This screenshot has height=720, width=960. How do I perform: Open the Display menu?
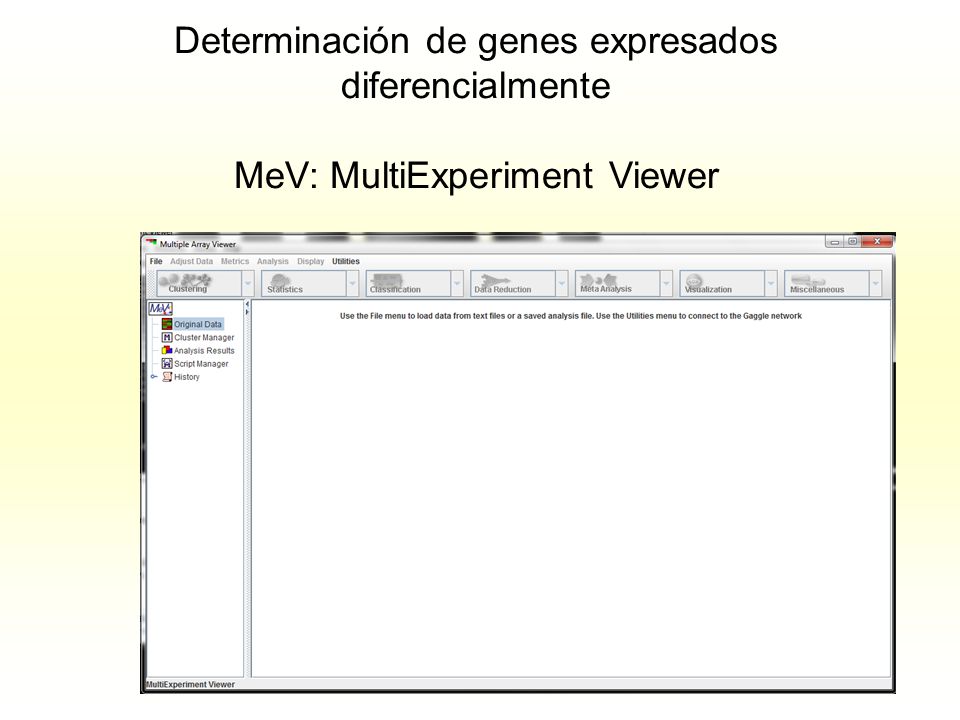click(x=310, y=261)
